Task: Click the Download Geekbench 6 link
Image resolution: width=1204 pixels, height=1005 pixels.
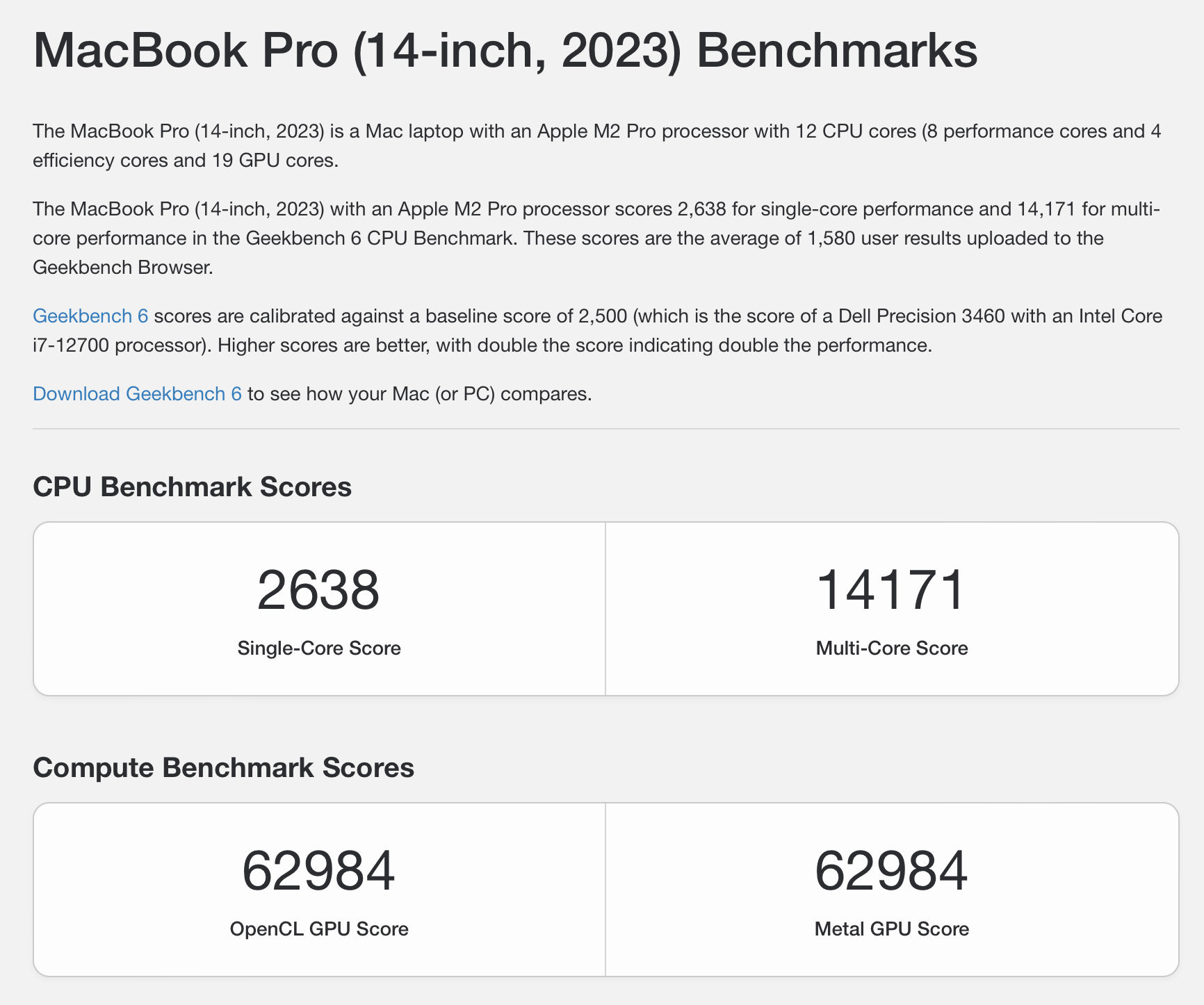Action: 137,394
